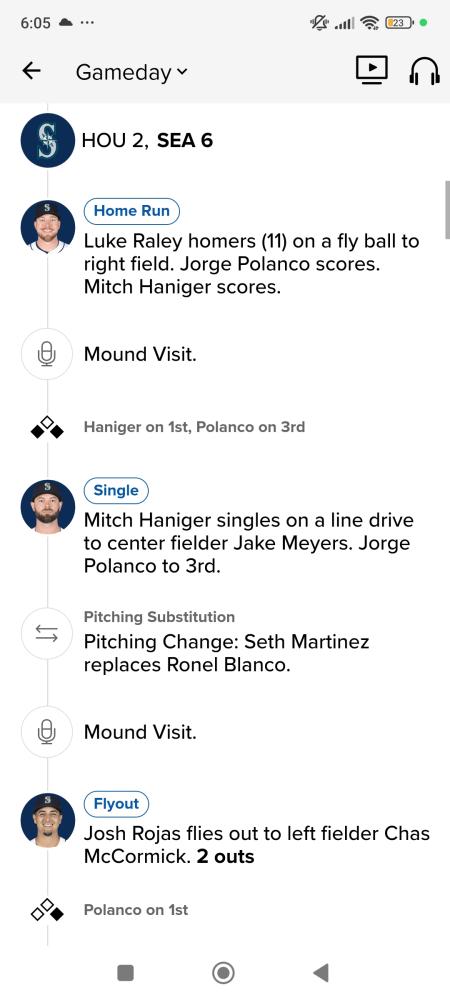Tap the Android recent apps square button
Viewport: 450px width, 1000px height.
[126, 973]
